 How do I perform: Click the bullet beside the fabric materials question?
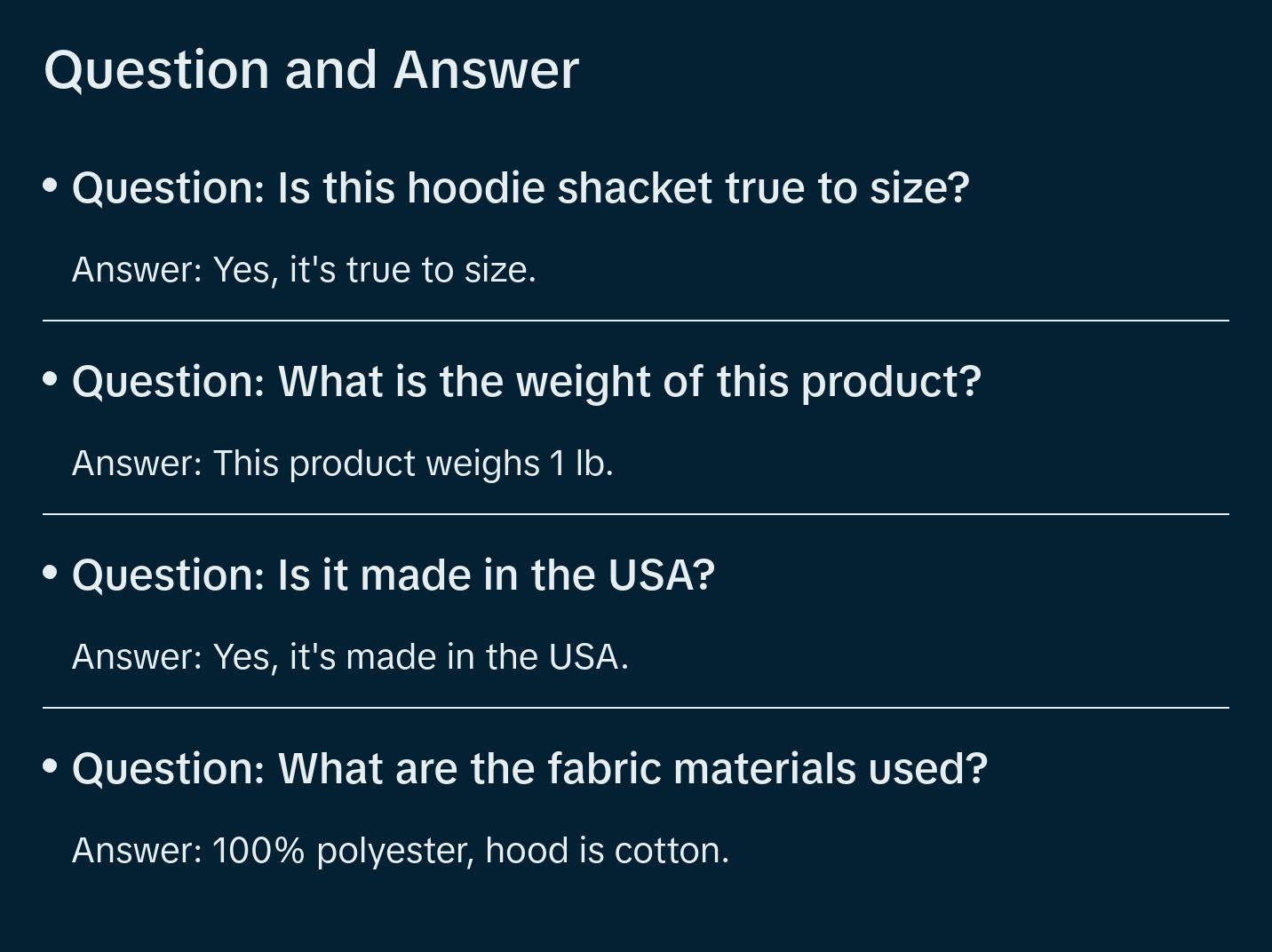[x=51, y=766]
